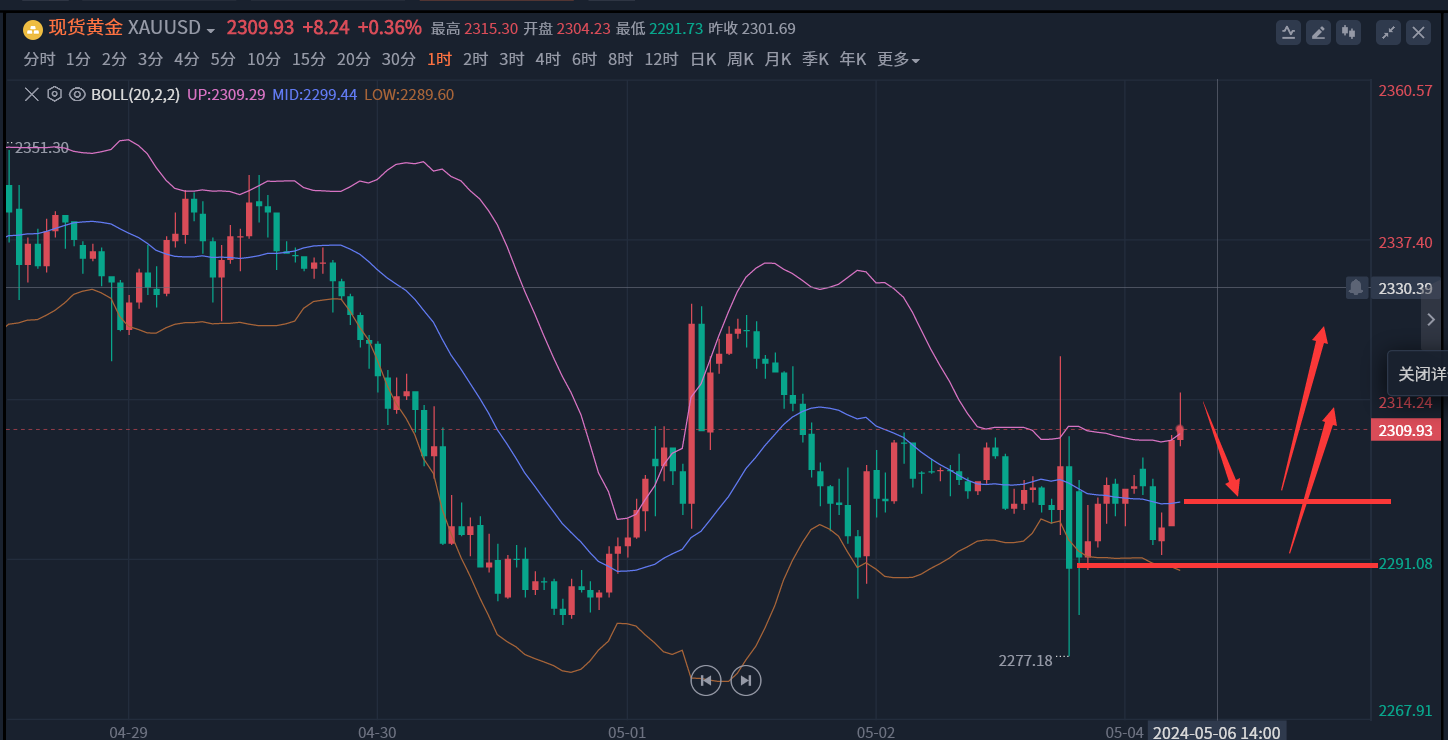Image resolution: width=1448 pixels, height=740 pixels.
Task: Select the 20分 timeframe
Action: (353, 60)
